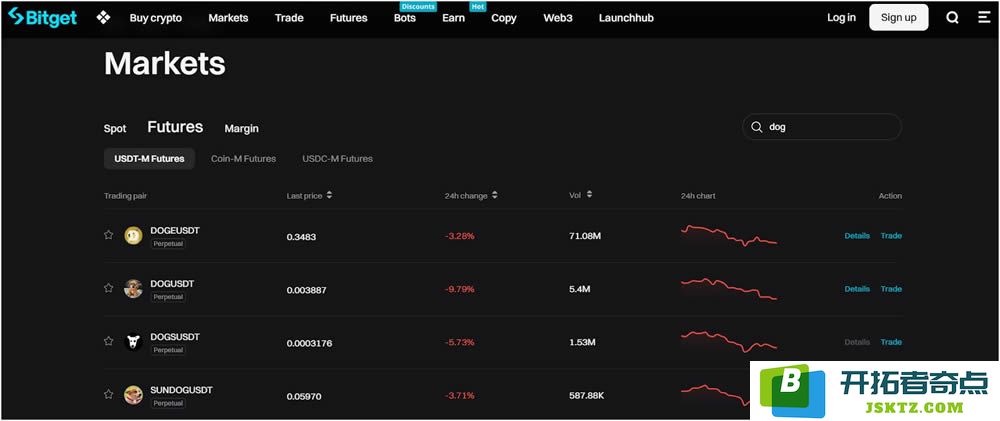Click last price 0.05970
Screen dimensions: 1000x421
pos(304,396)
